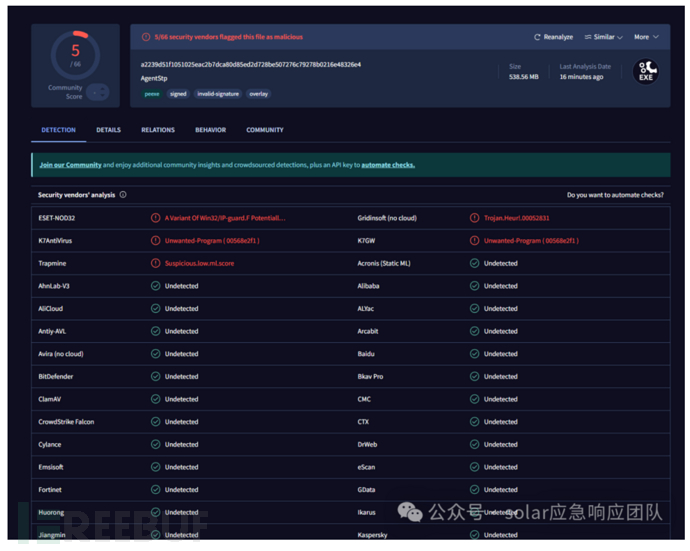The height and width of the screenshot is (551, 690).
Task: Open the COMMUNITY tab
Action: tap(265, 130)
